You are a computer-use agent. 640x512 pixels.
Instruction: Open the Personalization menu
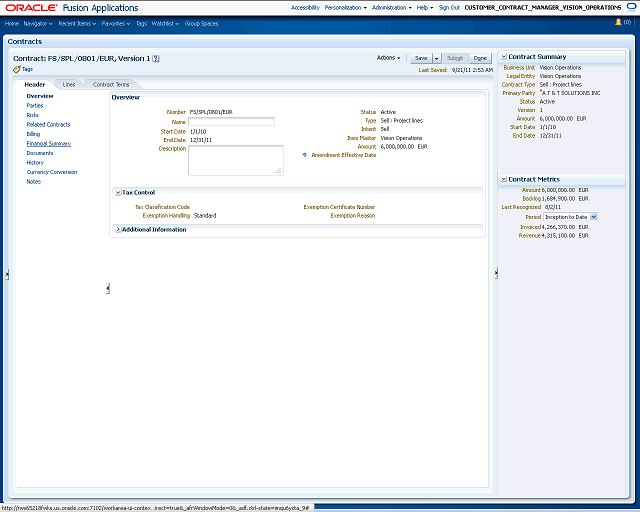(346, 8)
